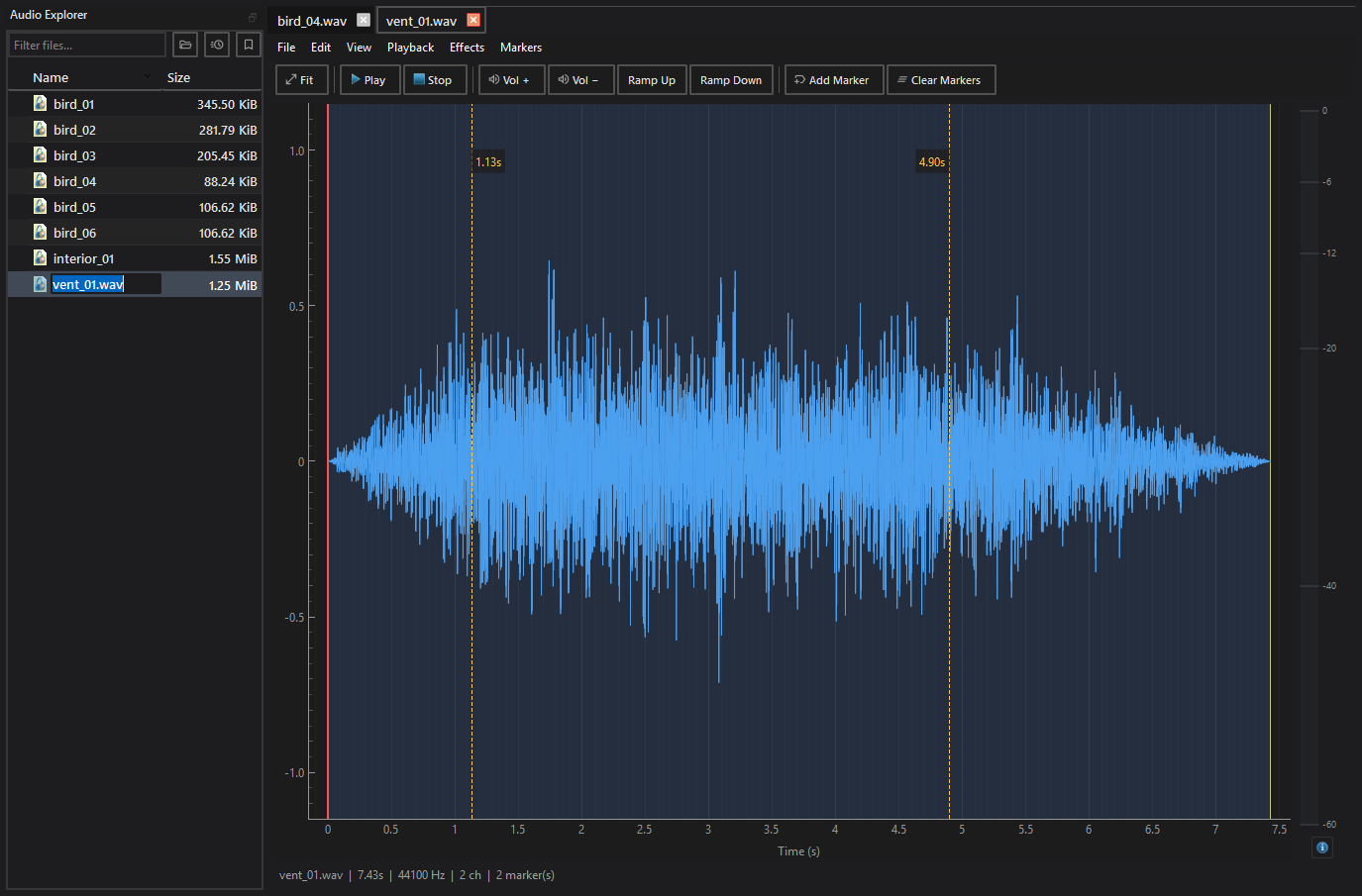This screenshot has width=1362, height=896.
Task: Stop audio playback
Action: 435,80
